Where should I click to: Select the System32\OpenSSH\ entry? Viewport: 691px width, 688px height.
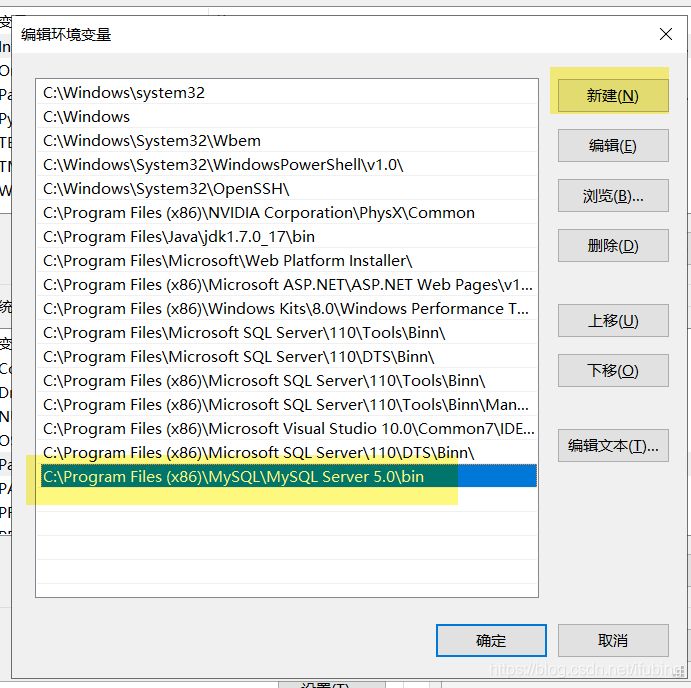[x=287, y=189]
